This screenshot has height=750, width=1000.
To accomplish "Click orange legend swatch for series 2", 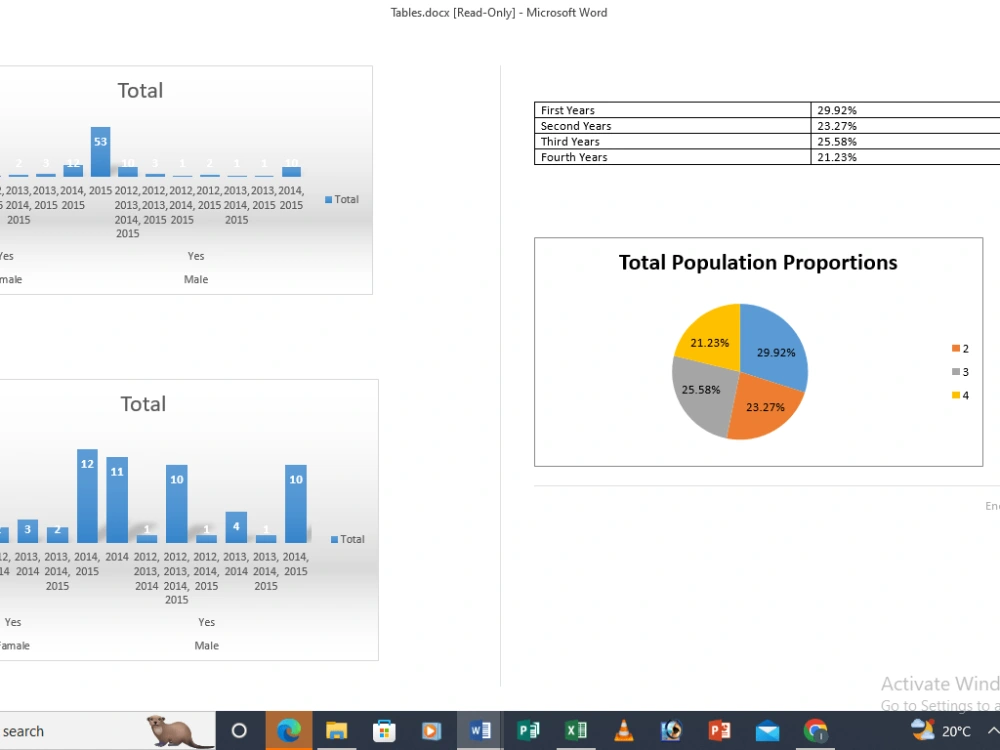I will [955, 348].
